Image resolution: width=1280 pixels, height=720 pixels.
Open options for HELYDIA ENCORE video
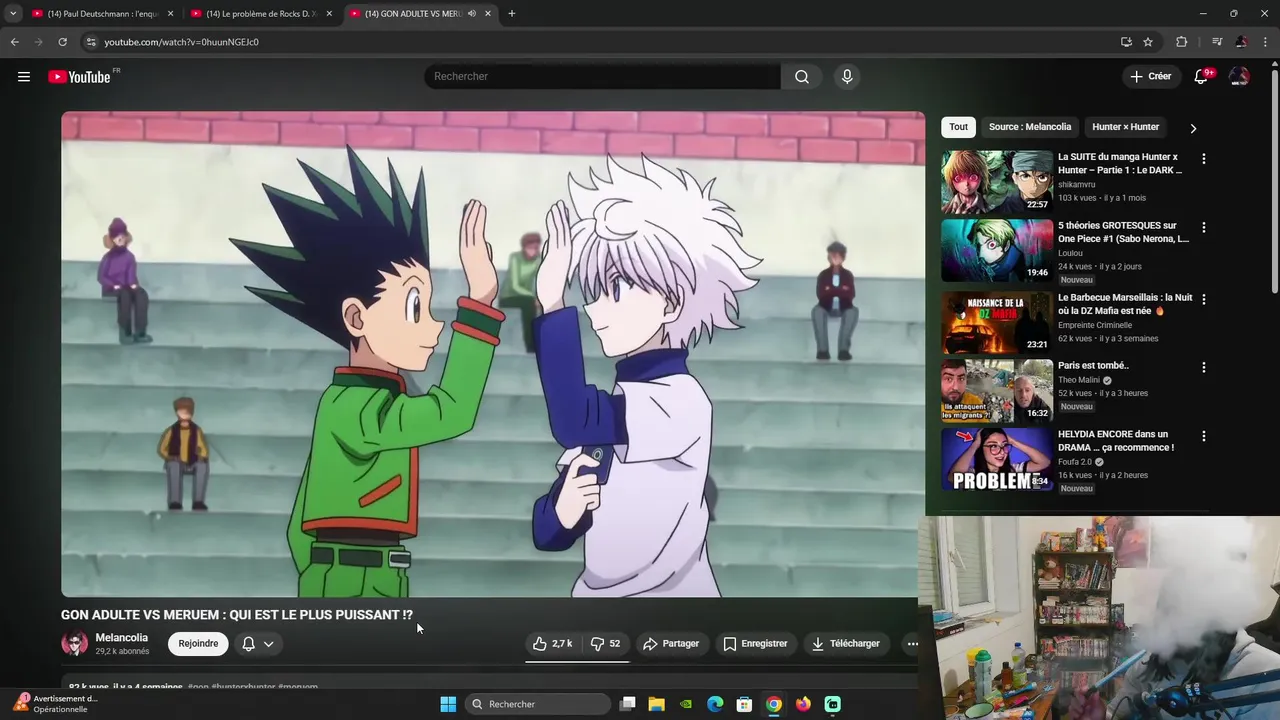coord(1203,436)
